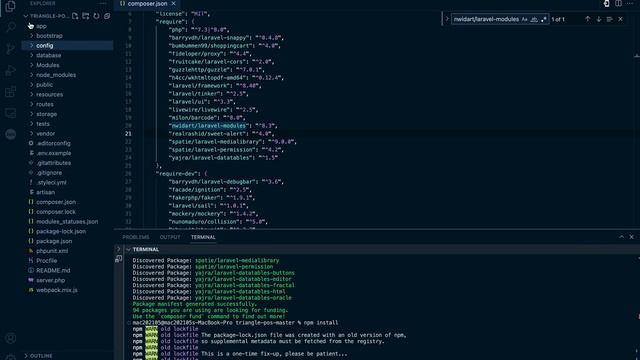The height and width of the screenshot is (360, 640).
Task: Expand the routes folder
Action: [44, 104]
